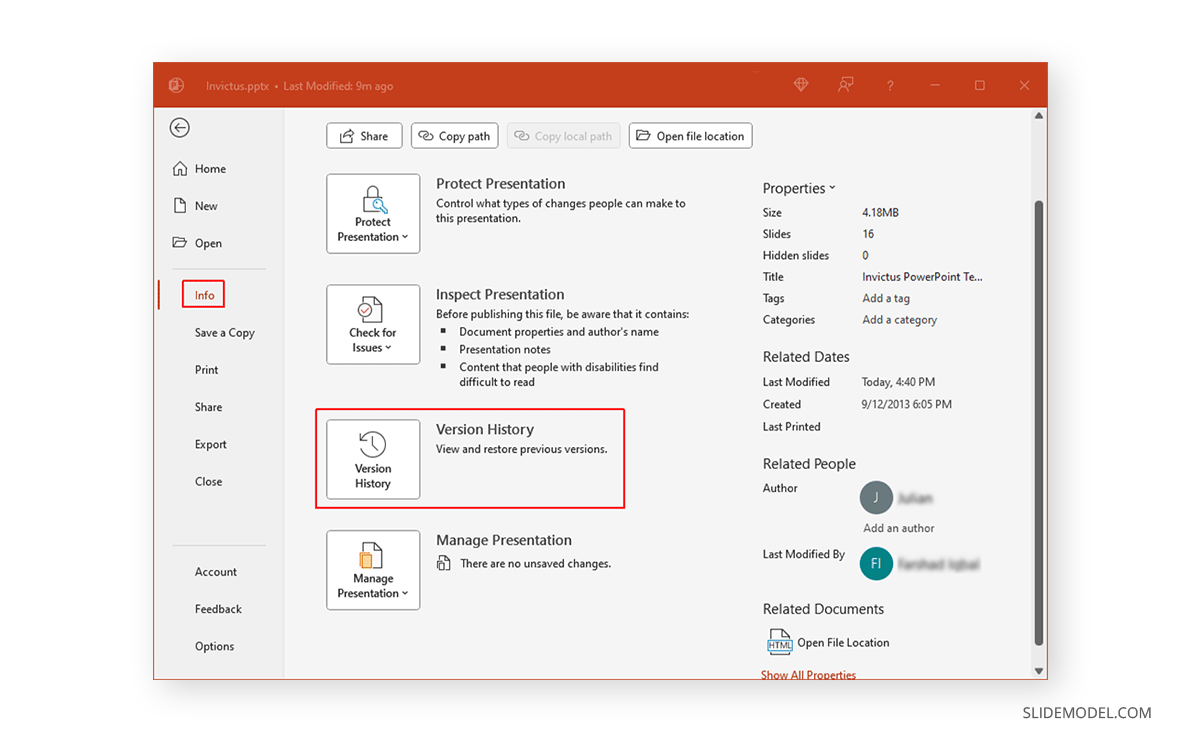This screenshot has width=1200, height=743.
Task: Click the Show All Properties link
Action: [808, 674]
